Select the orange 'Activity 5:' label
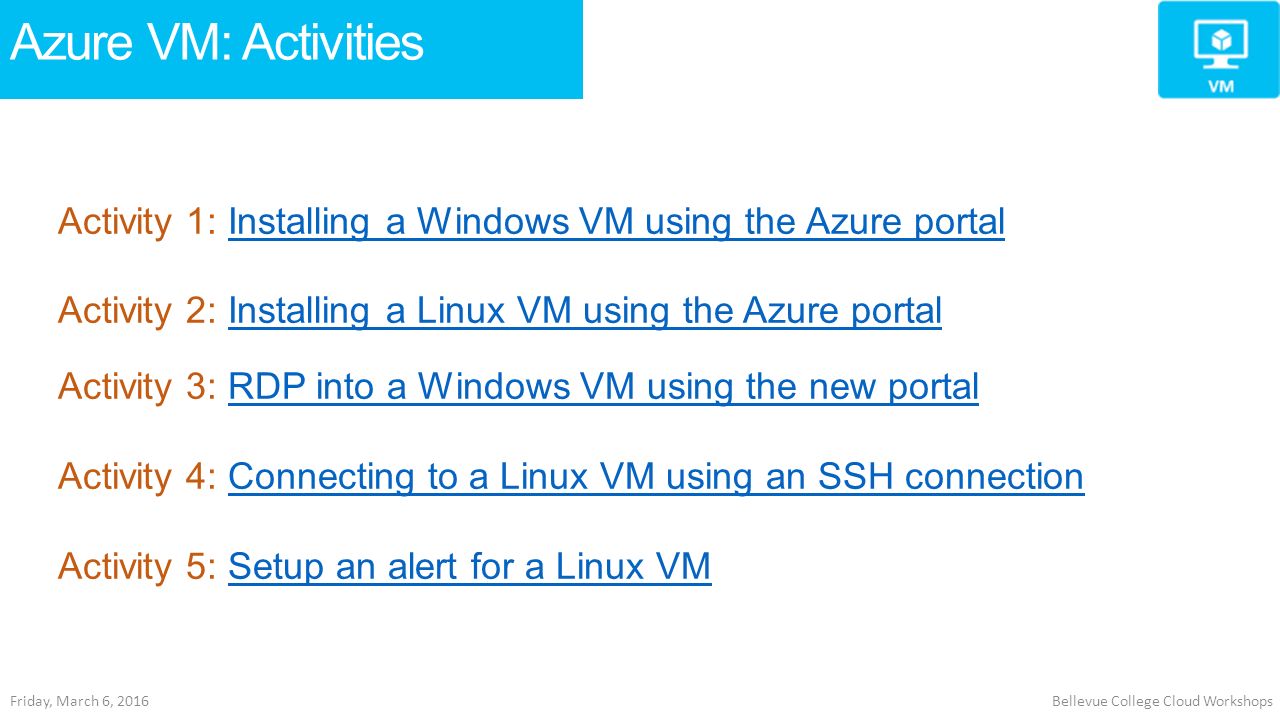 pos(138,567)
